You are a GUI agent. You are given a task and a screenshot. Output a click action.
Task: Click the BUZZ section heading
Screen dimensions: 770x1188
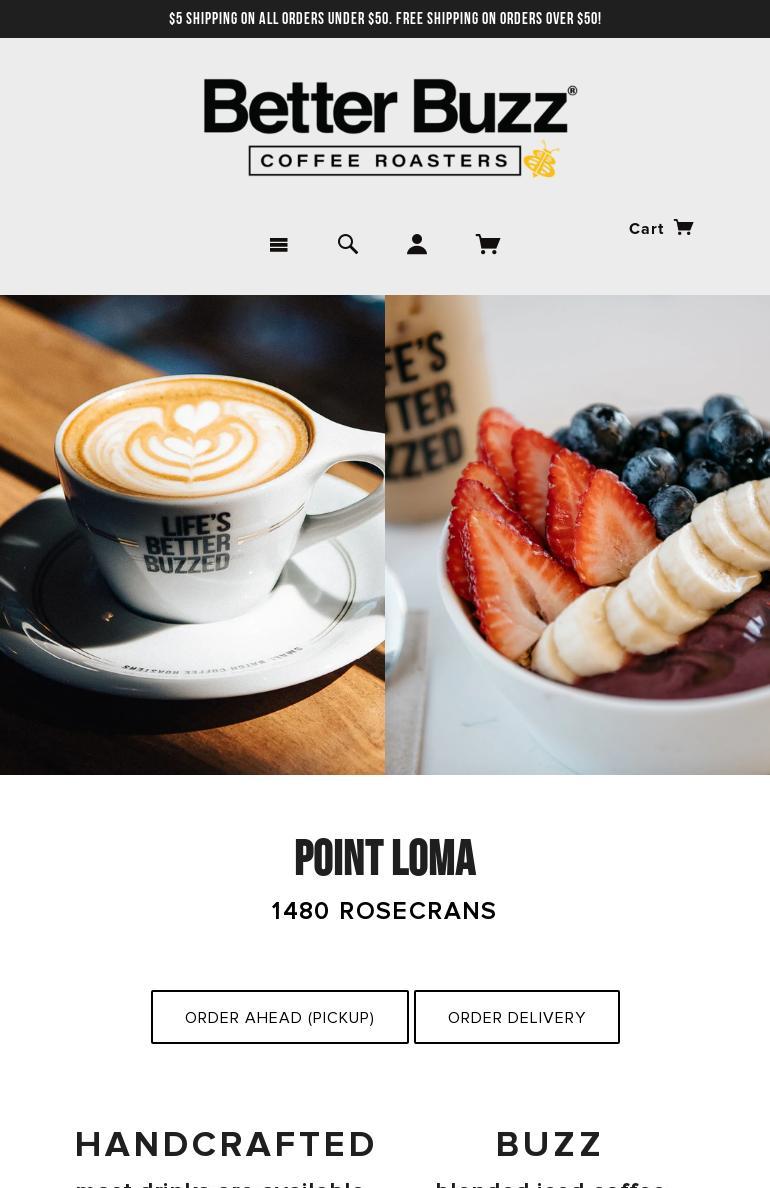549,1144
